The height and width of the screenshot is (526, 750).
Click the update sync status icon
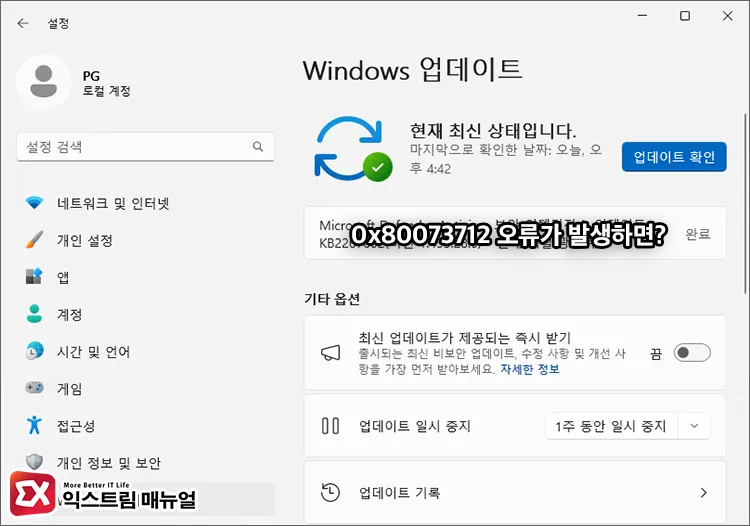tap(353, 149)
